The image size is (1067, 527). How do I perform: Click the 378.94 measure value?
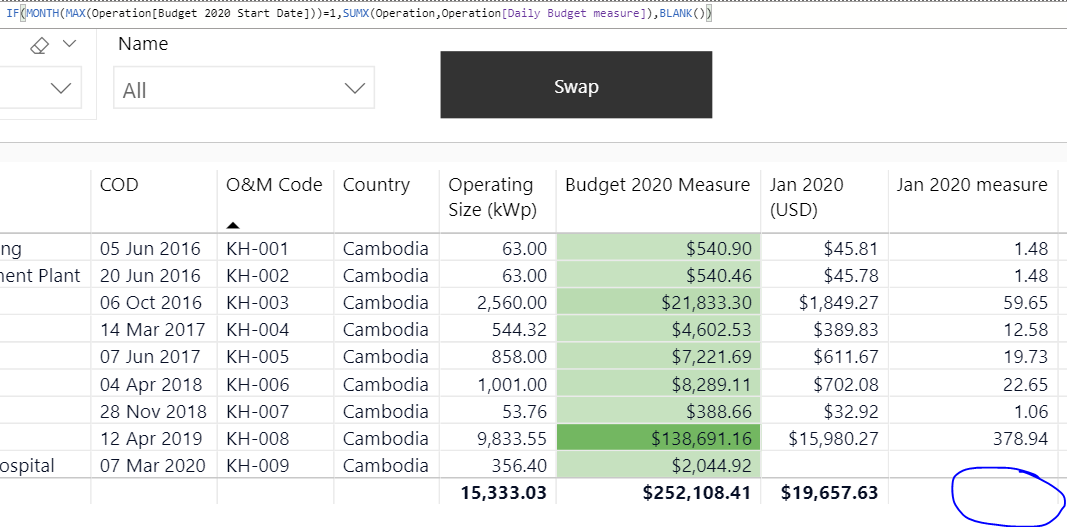pos(1020,438)
